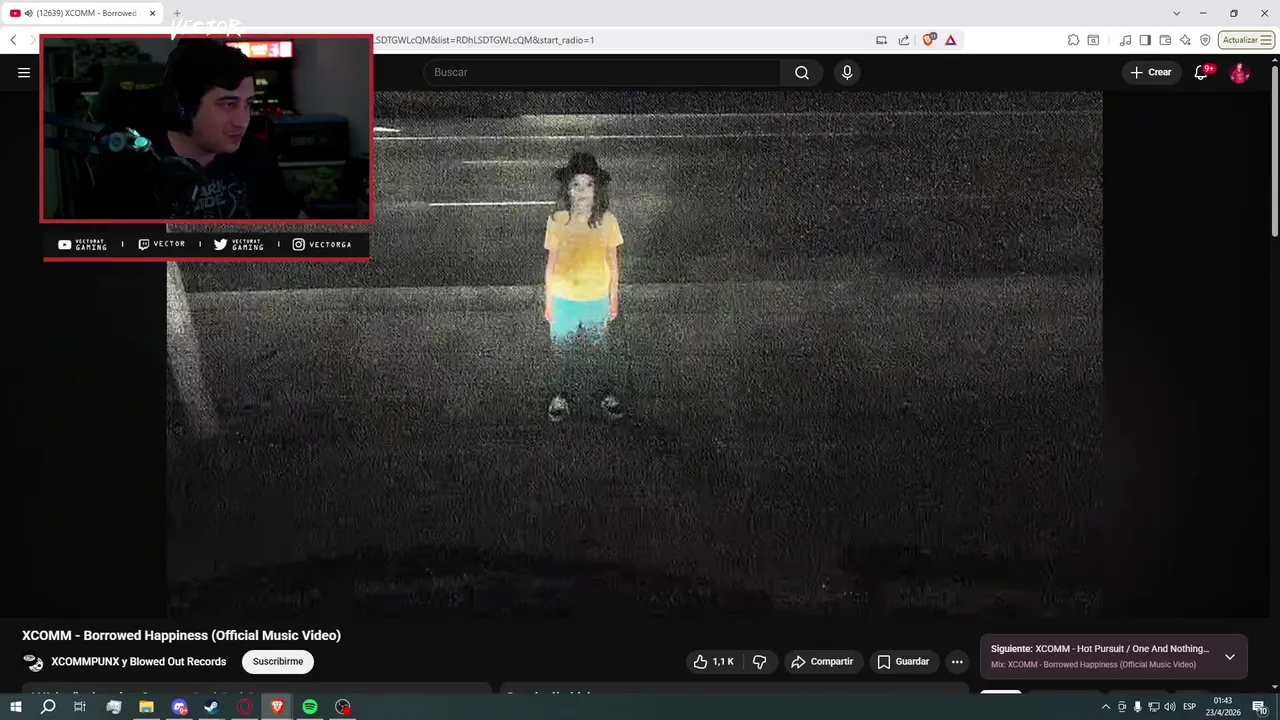
Task: Open the recording app taskbar icon
Action: pyautogui.click(x=343, y=707)
